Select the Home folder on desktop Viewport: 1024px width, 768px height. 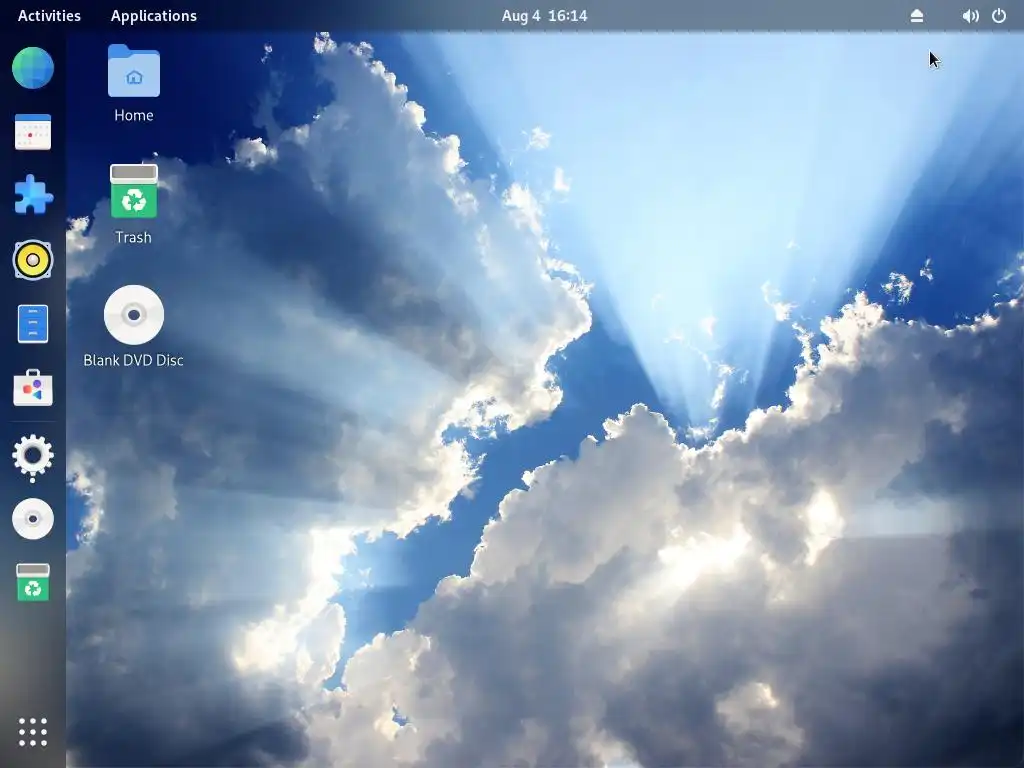pos(134,71)
